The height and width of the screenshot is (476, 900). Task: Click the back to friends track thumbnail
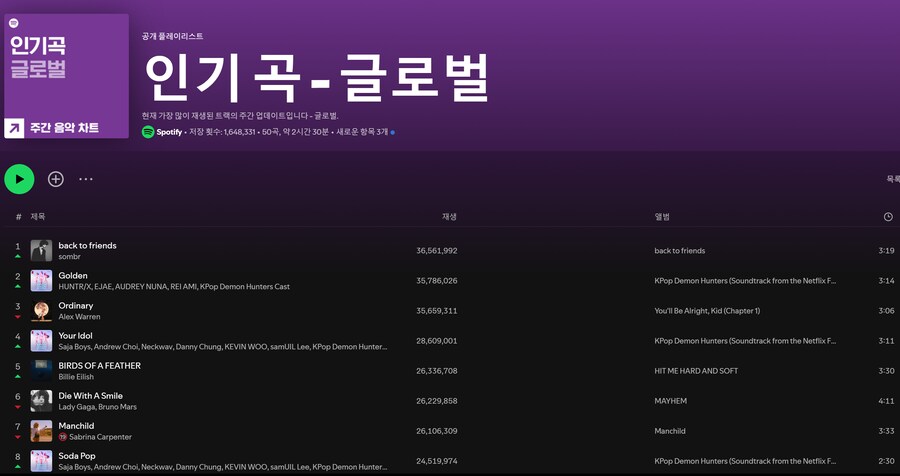[x=41, y=251]
